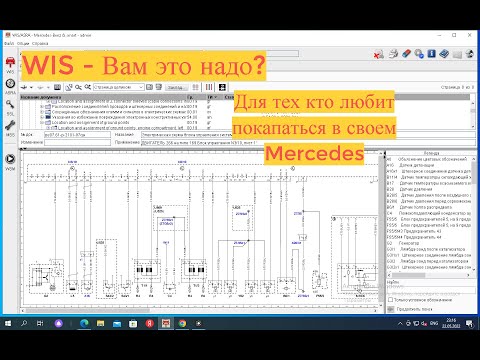Toggle the 'Только условное обозначение' checkbox

(390, 300)
